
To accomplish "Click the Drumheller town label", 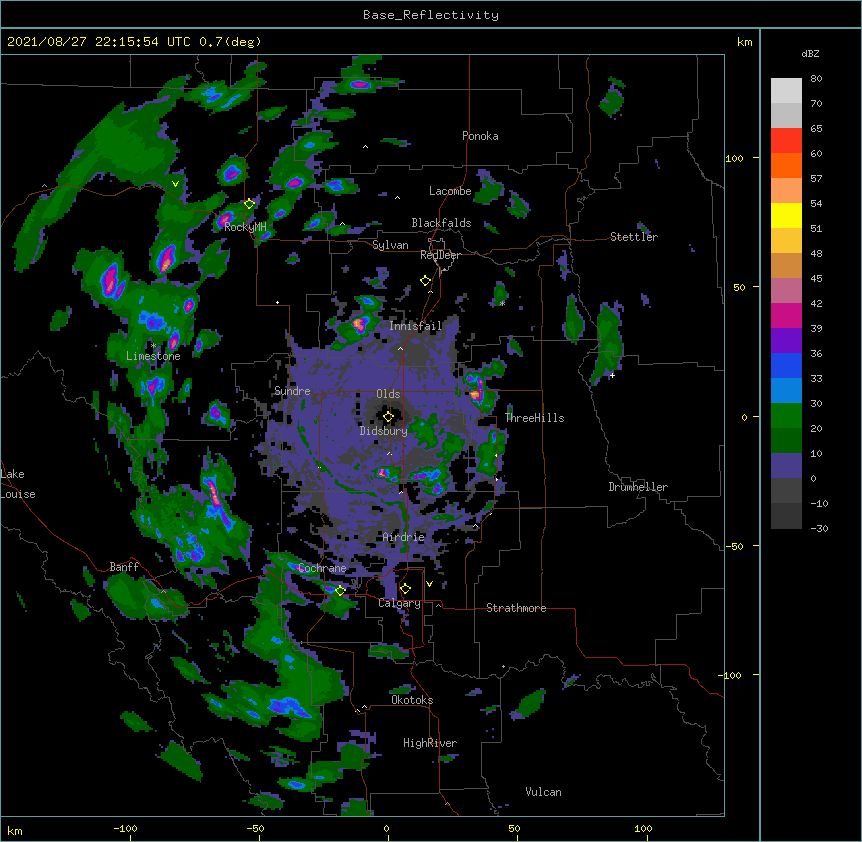I will click(x=638, y=487).
